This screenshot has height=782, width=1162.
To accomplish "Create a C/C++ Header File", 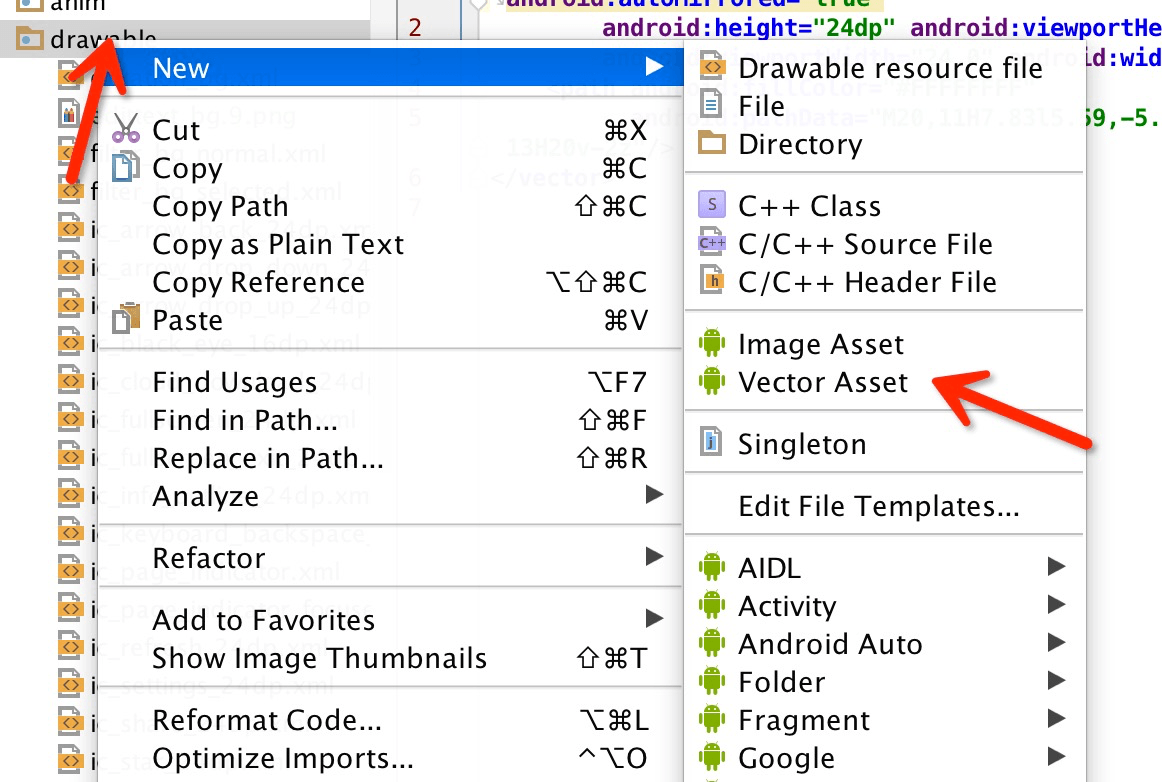I will click(x=886, y=282).
